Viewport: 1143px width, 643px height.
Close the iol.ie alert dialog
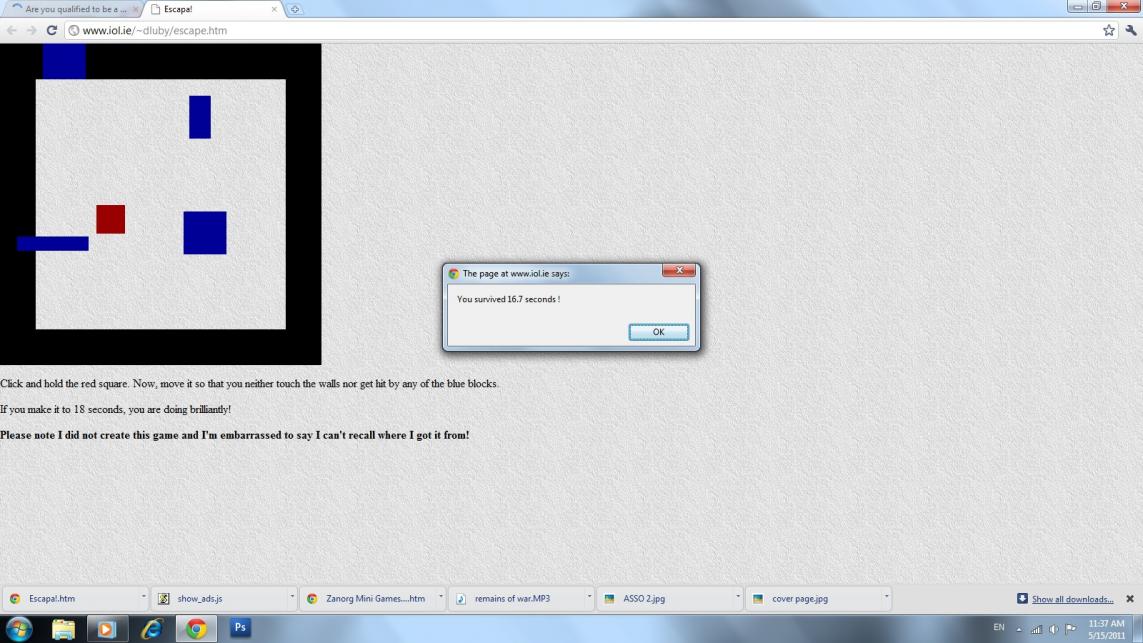point(679,270)
